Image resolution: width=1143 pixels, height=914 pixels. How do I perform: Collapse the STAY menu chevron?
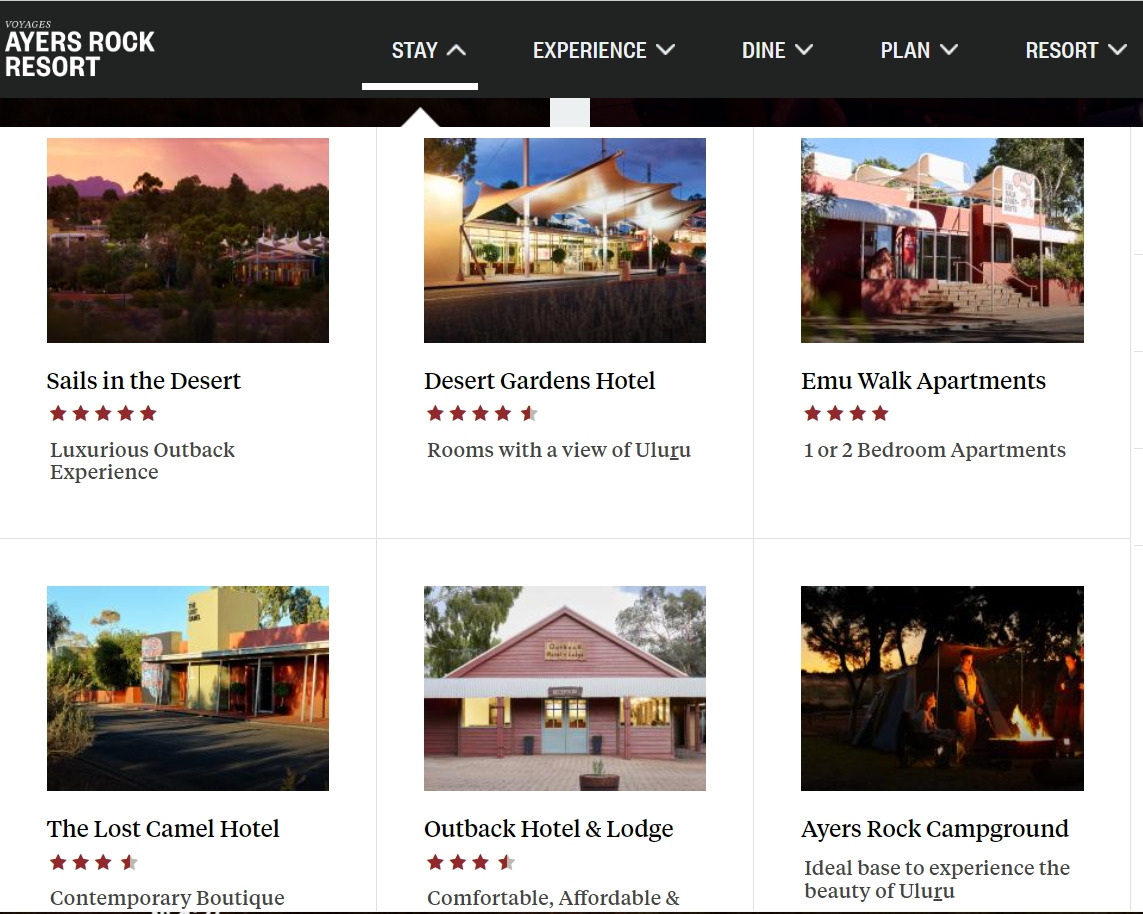pos(456,50)
